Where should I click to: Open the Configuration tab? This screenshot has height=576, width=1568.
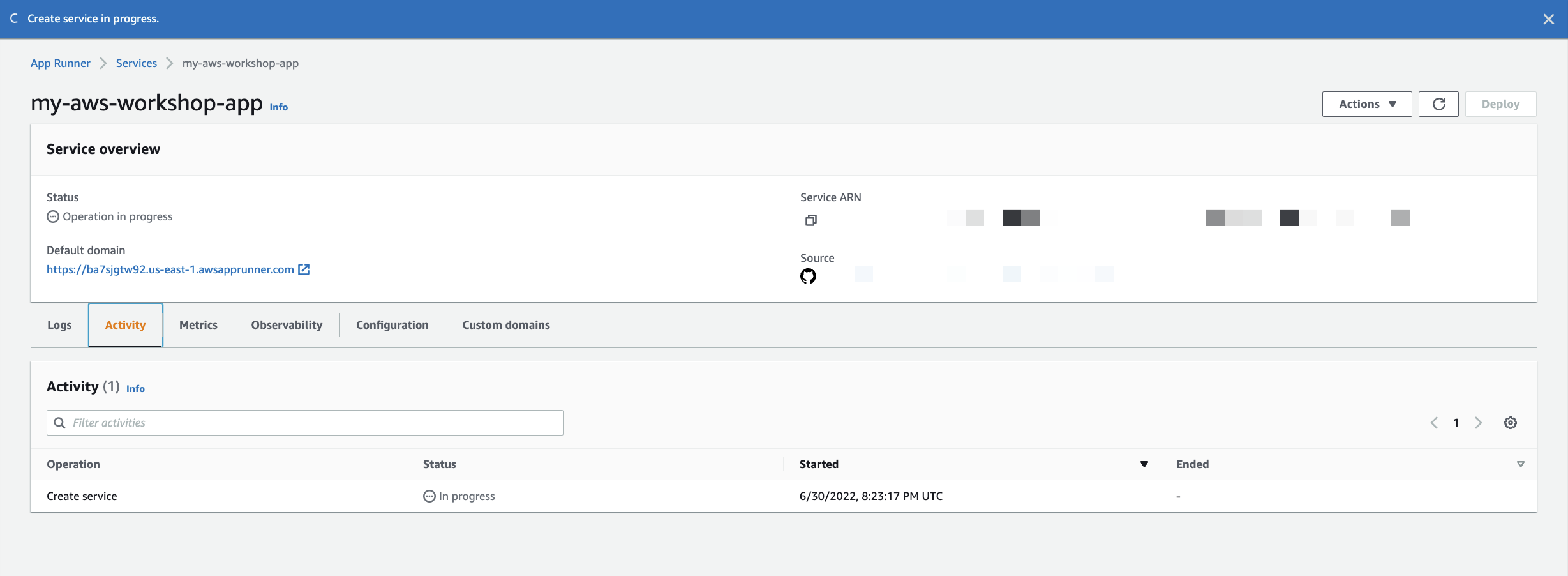click(x=392, y=325)
